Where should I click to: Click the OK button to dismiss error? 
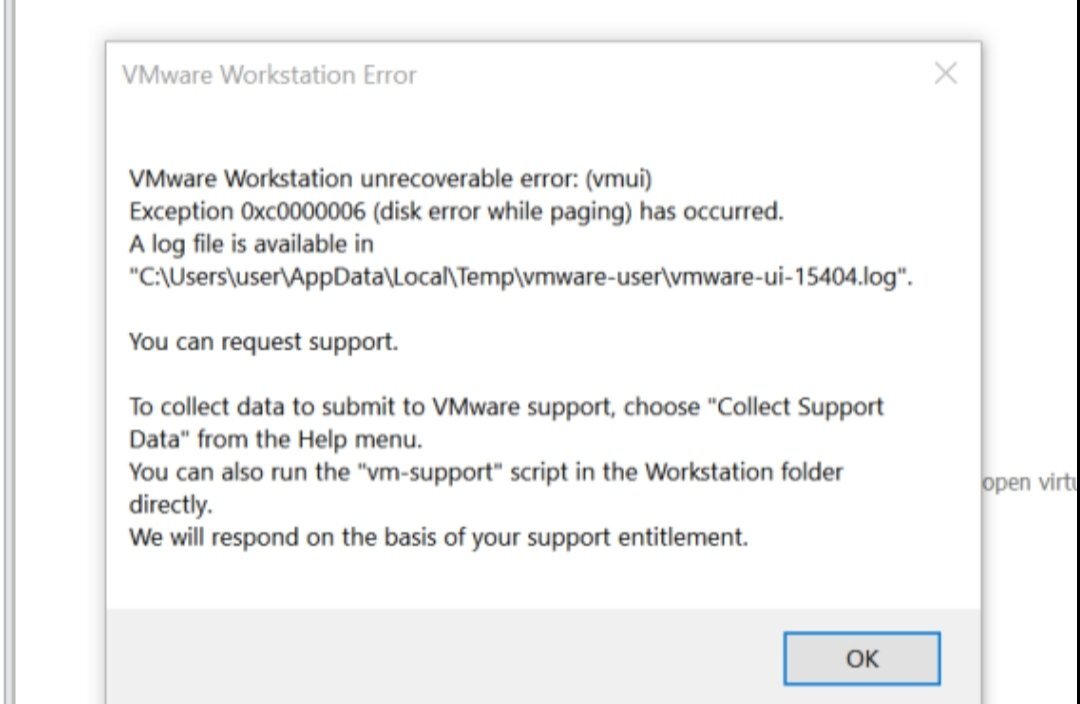(x=862, y=659)
